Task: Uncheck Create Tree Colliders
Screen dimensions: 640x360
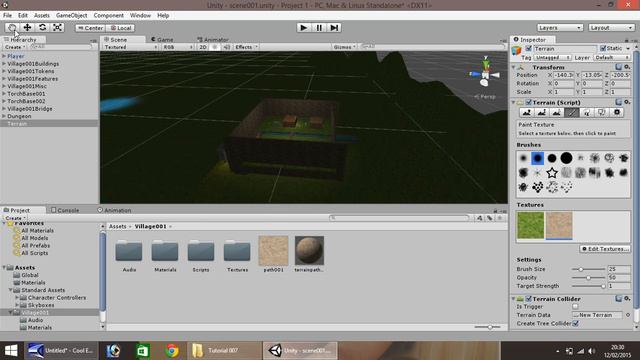Action: coord(575,323)
